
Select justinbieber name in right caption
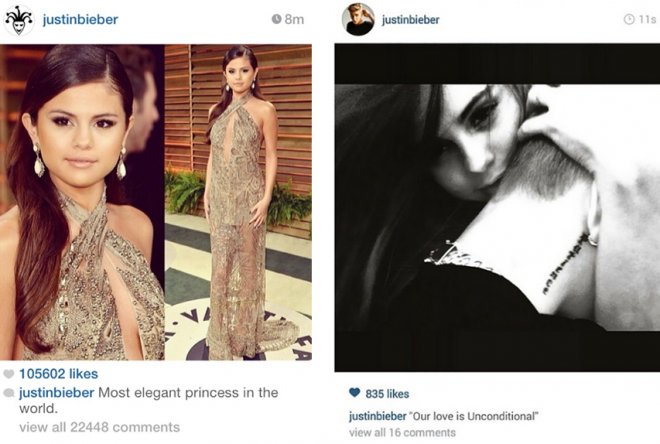pos(378,416)
